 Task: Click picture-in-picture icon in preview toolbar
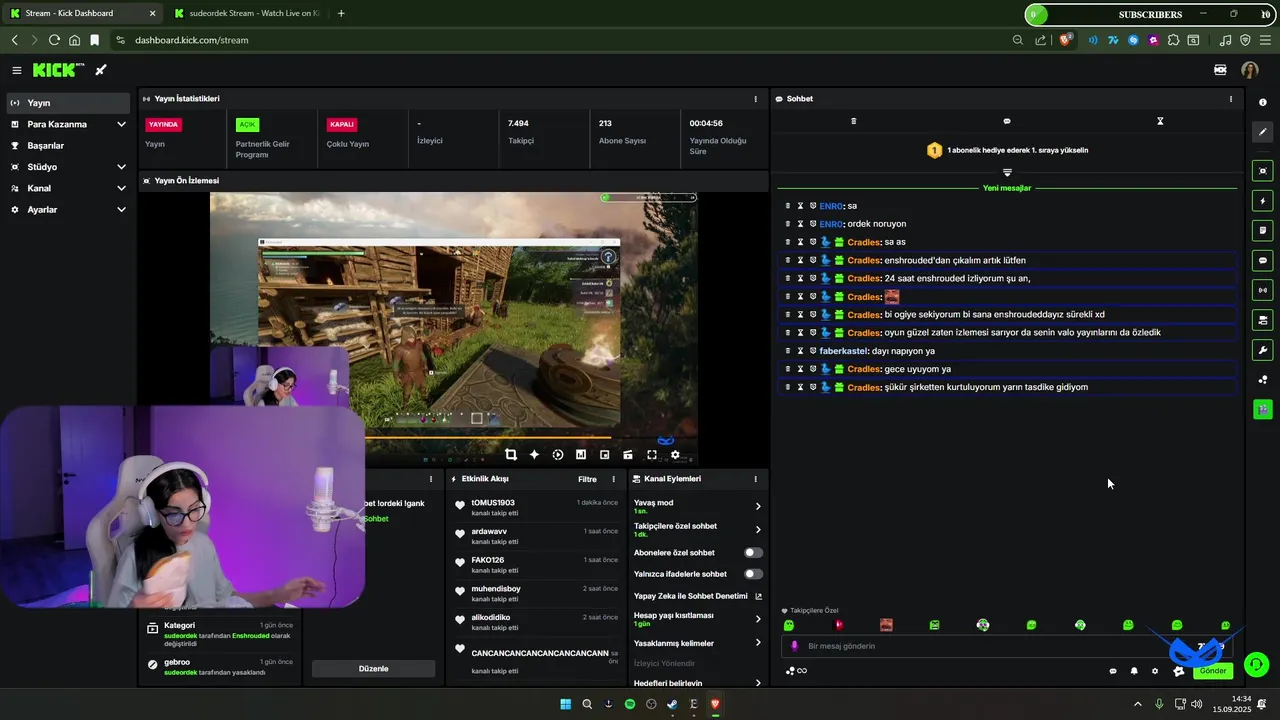(x=604, y=455)
